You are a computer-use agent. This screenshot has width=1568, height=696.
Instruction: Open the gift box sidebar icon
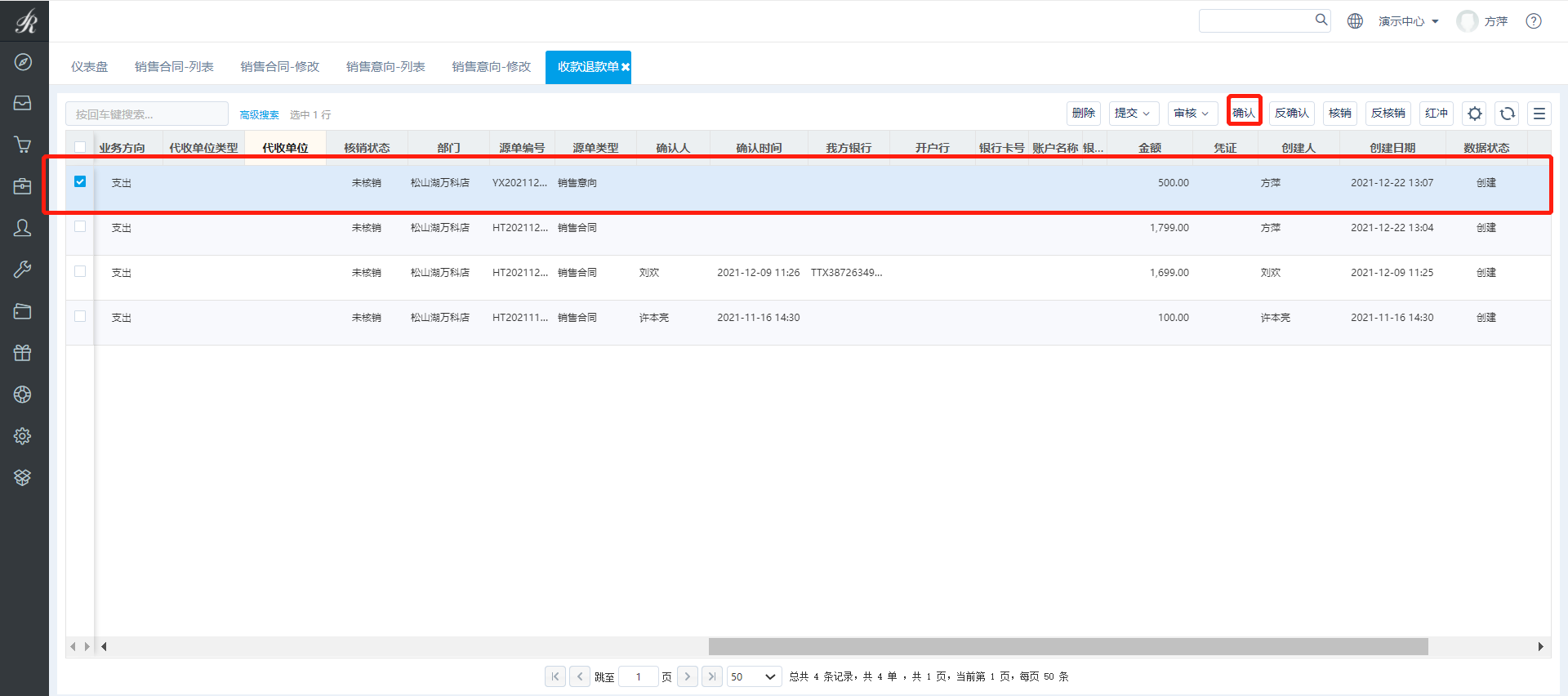click(x=23, y=352)
